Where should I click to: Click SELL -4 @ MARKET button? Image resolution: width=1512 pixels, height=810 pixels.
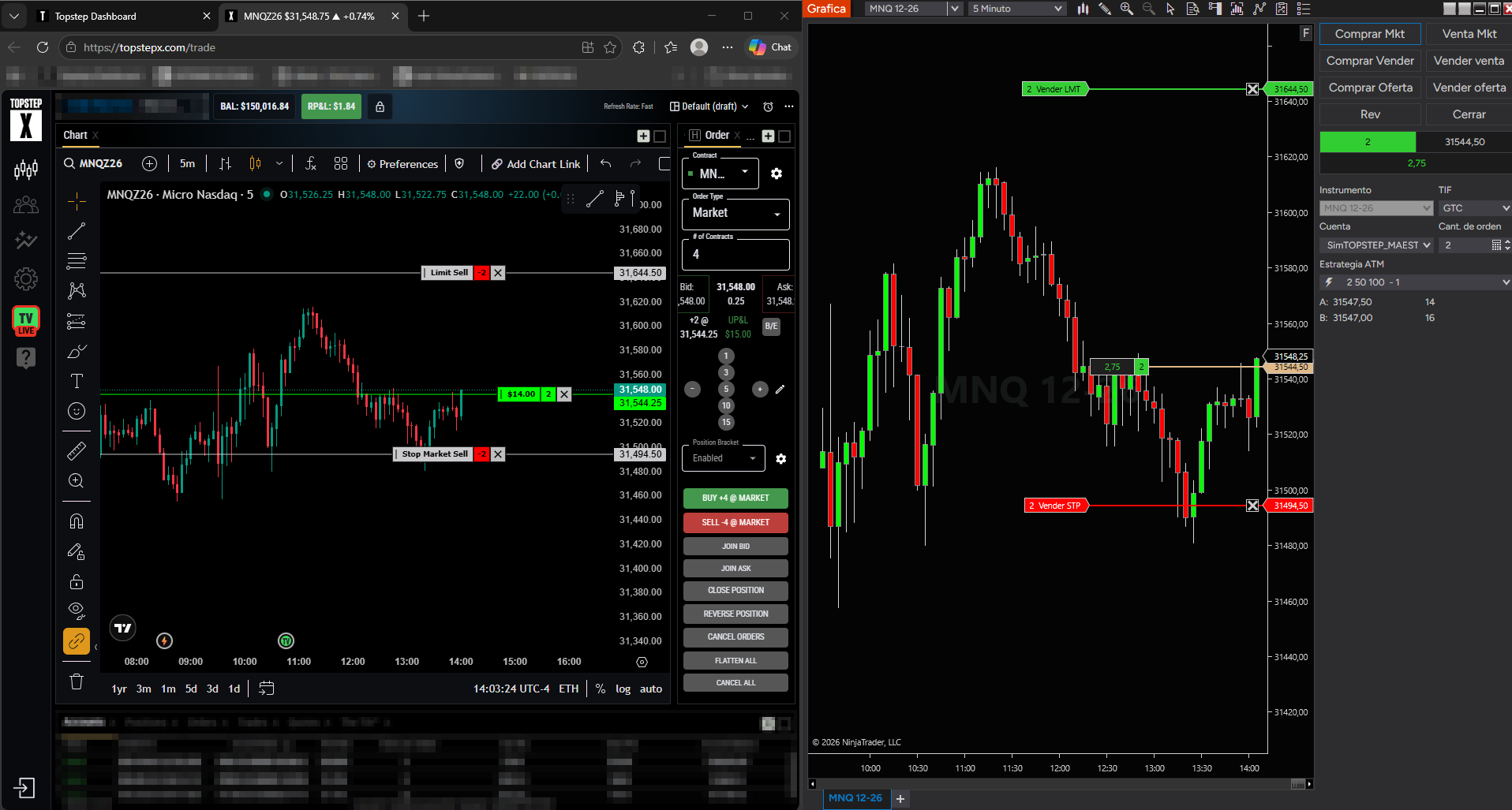(x=735, y=522)
